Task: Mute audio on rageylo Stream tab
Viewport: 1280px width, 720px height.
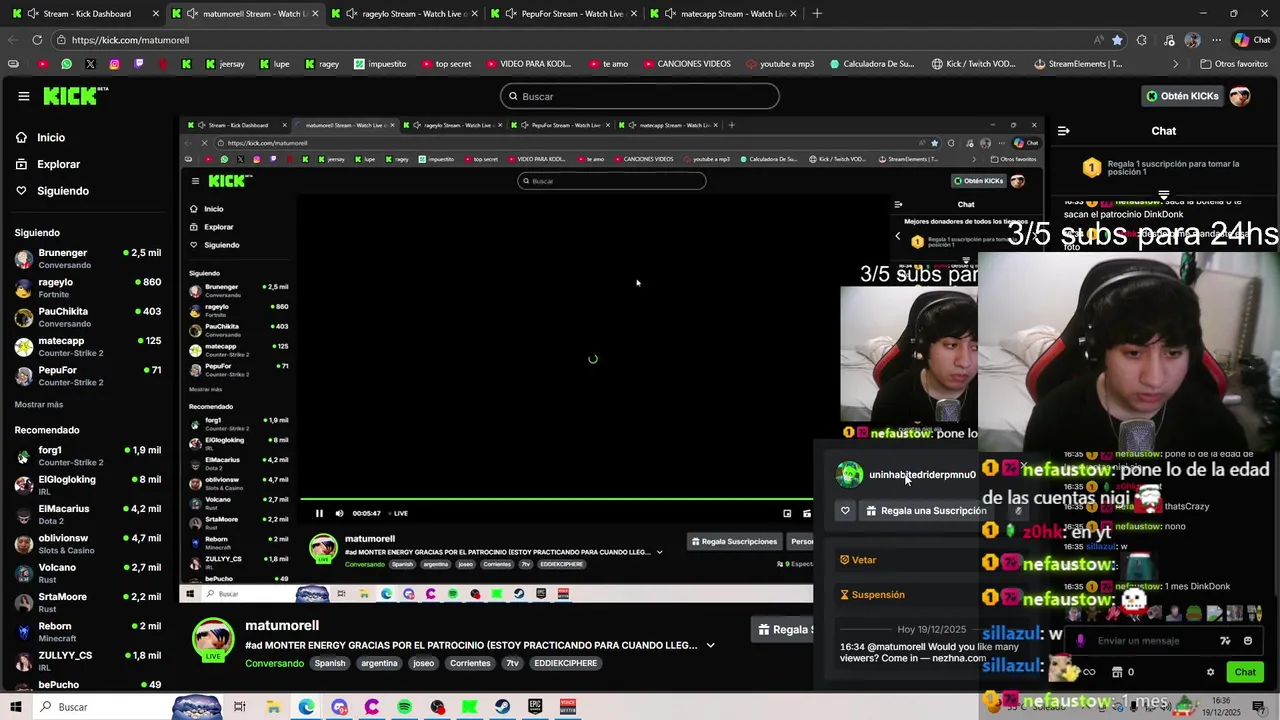Action: click(352, 14)
